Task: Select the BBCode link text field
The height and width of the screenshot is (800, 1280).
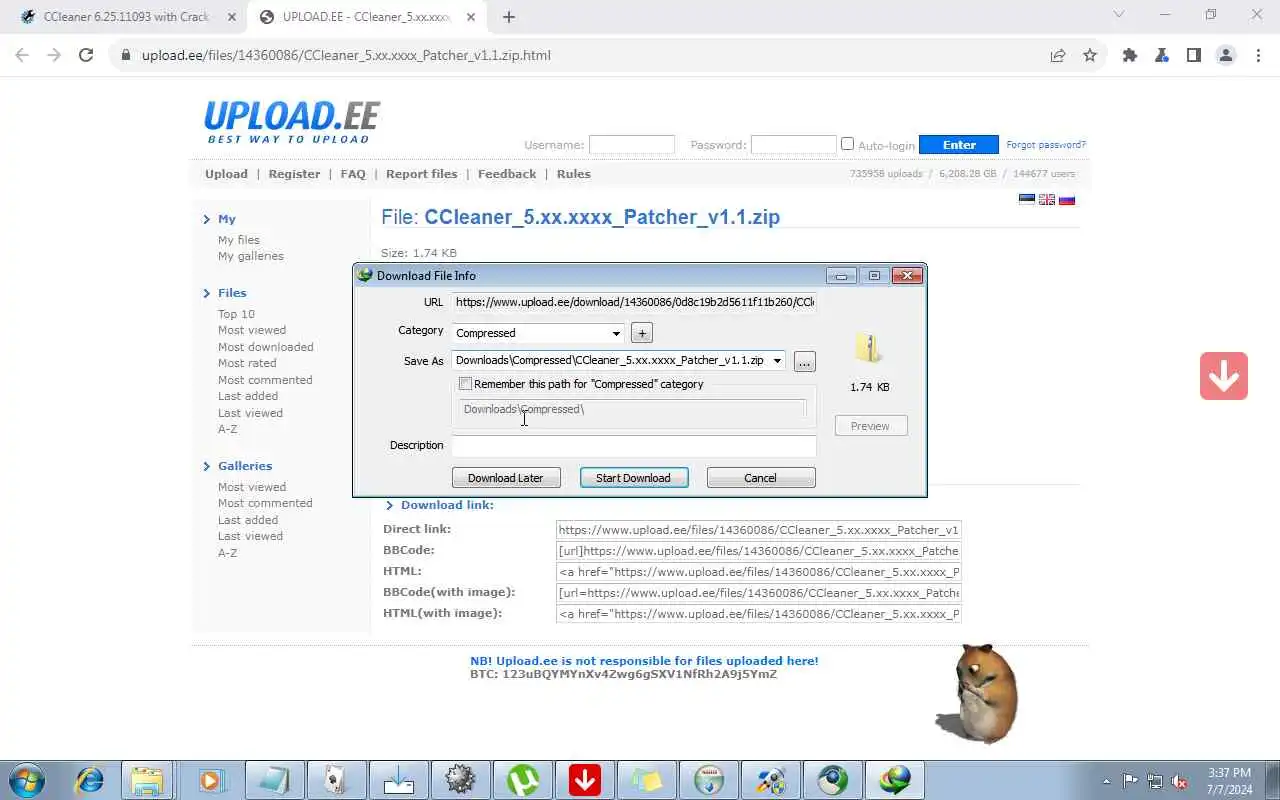Action: point(759,551)
